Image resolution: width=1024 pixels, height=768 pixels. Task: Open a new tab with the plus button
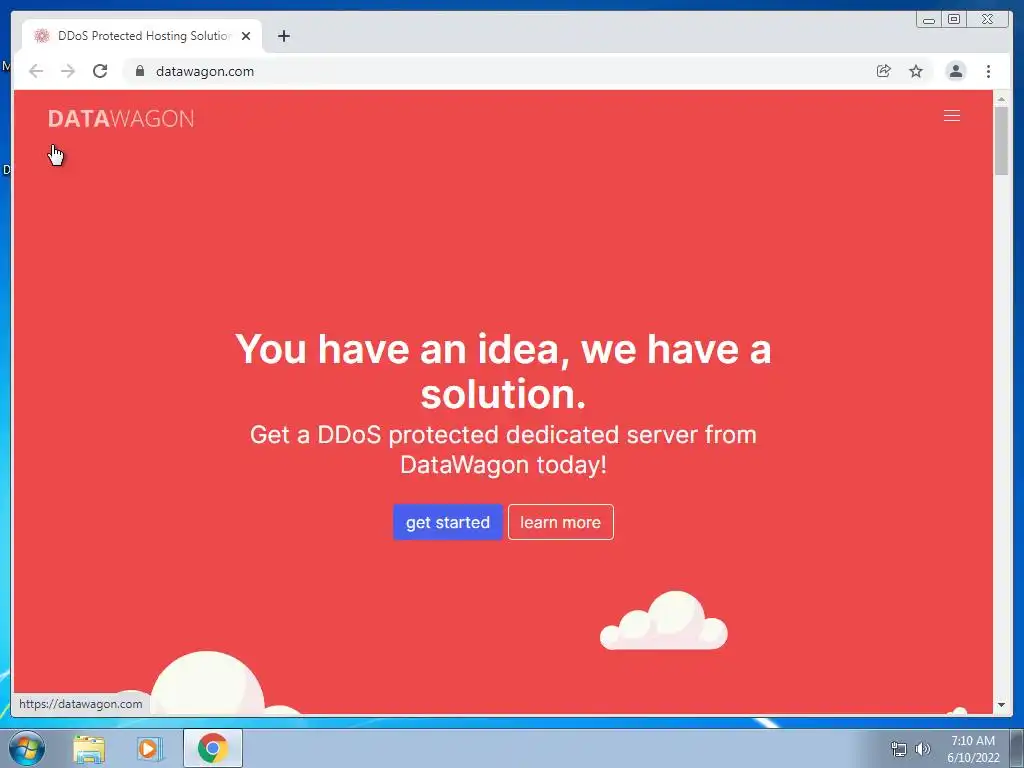tap(283, 36)
